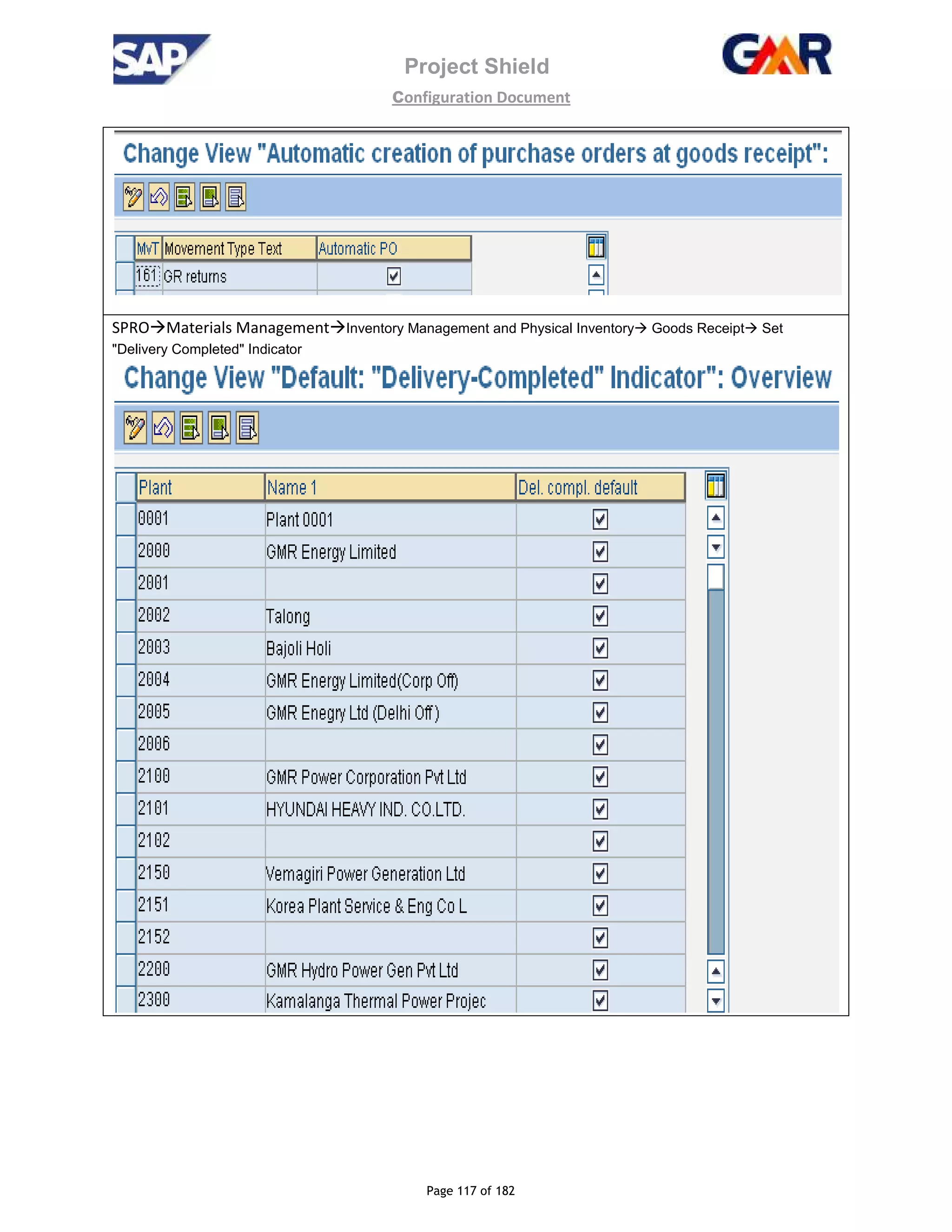Viewport: 952px width, 1232px height.
Task: Toggle Del. compl. checkbox for GMR Enegry Ltd (Delhi Off)
Action: click(x=600, y=712)
